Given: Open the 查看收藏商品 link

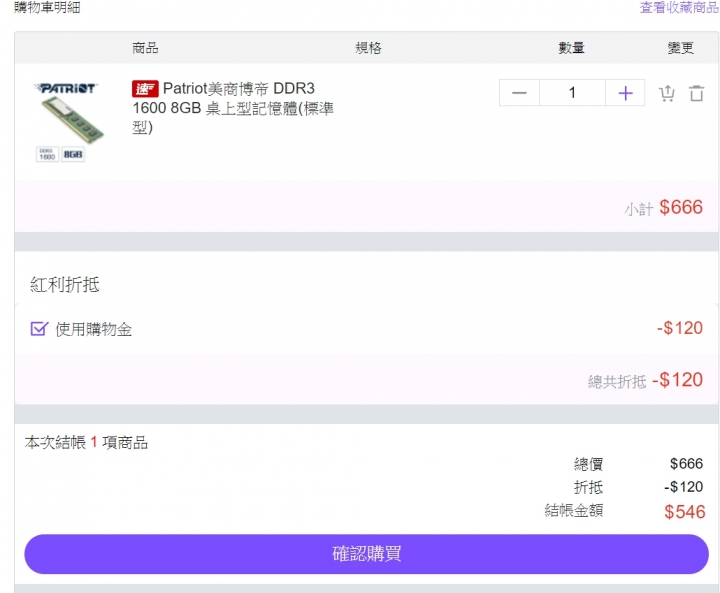Looking at the screenshot, I should pos(679,7).
